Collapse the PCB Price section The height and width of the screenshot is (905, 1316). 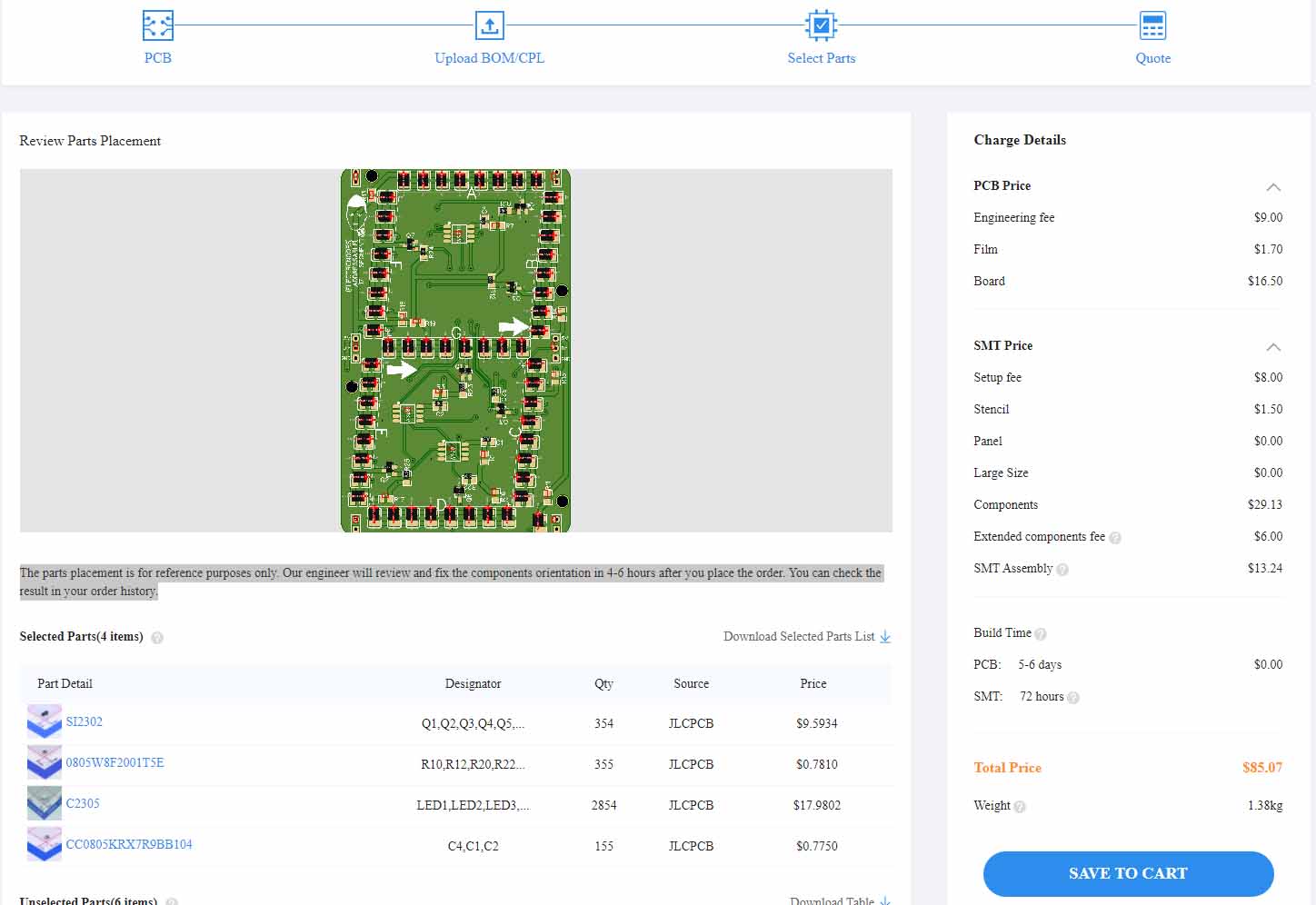tap(1273, 187)
